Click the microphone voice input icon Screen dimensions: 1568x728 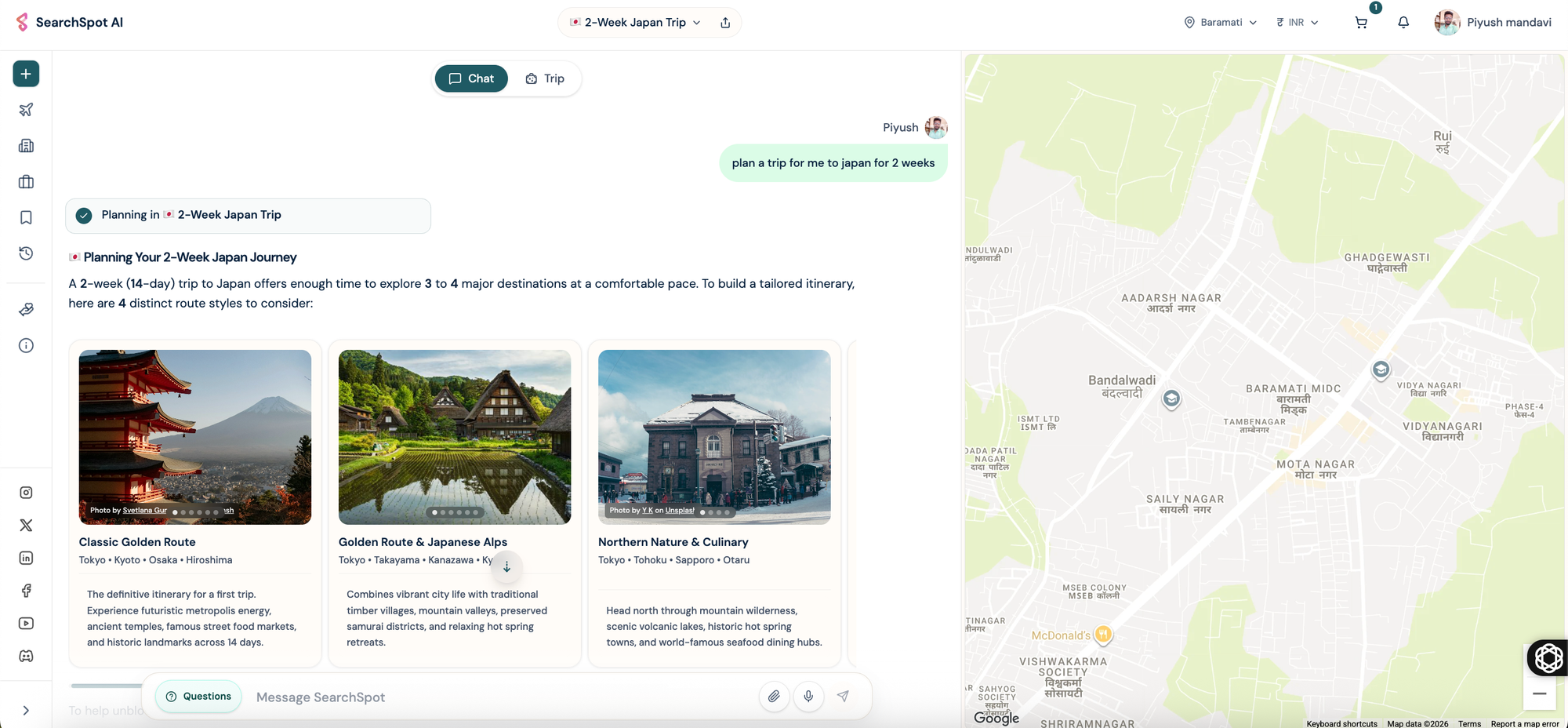808,697
